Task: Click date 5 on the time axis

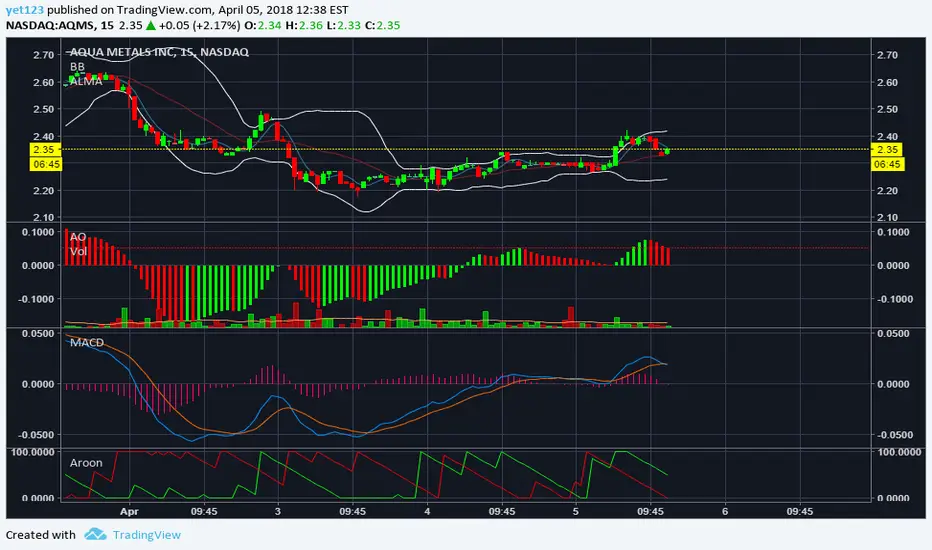Action: point(575,511)
